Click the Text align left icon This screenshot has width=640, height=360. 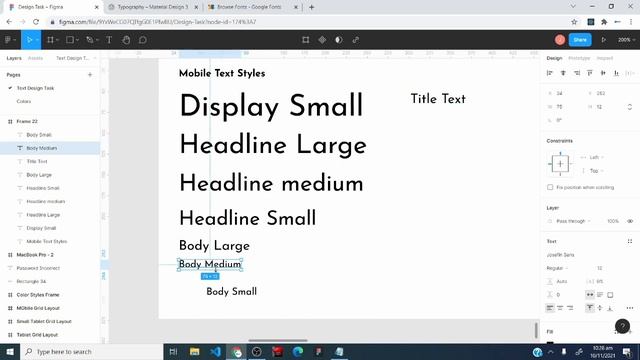pos(550,308)
